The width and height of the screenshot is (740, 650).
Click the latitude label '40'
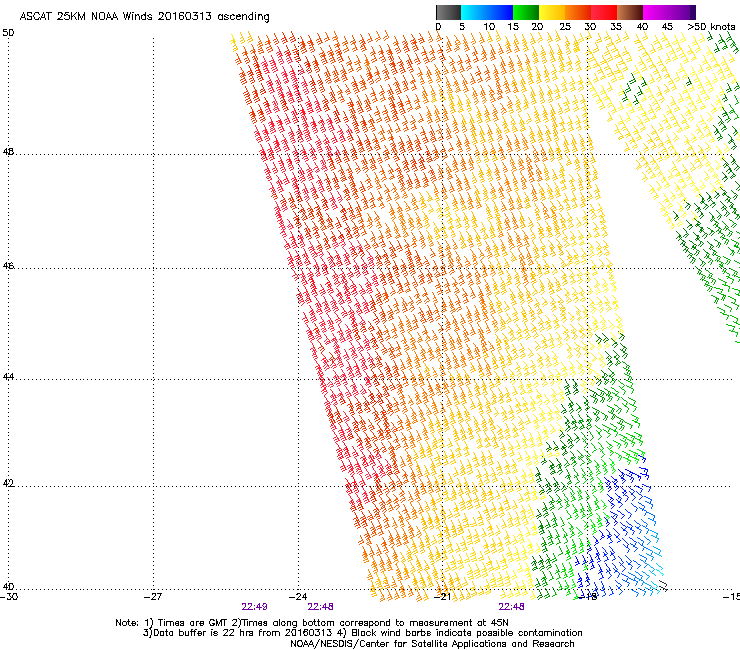(x=8, y=587)
